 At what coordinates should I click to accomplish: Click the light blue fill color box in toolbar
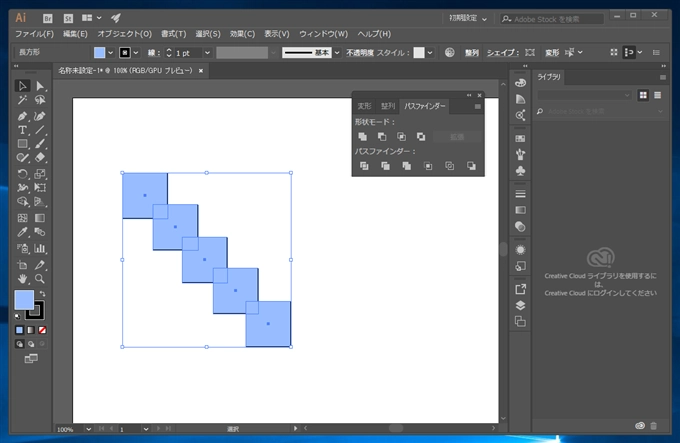pos(24,300)
